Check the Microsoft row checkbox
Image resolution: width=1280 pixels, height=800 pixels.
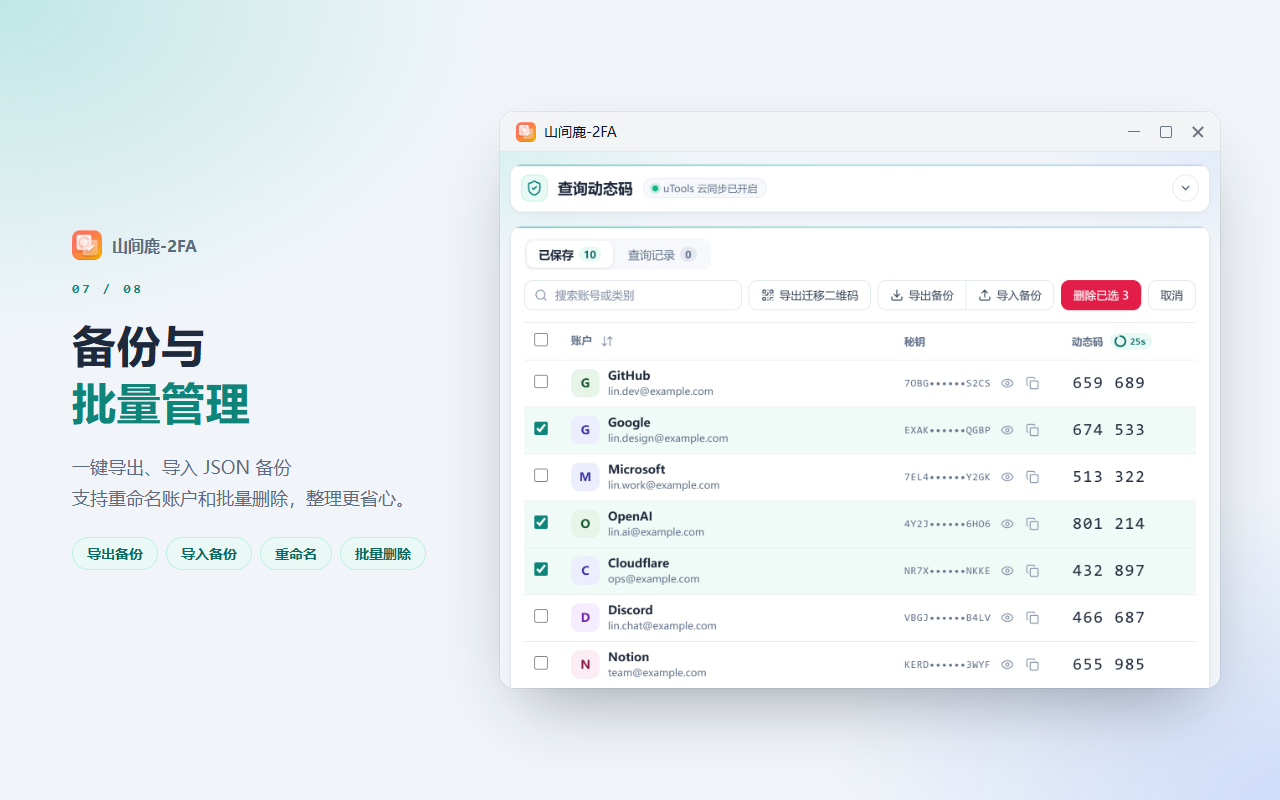click(x=541, y=475)
